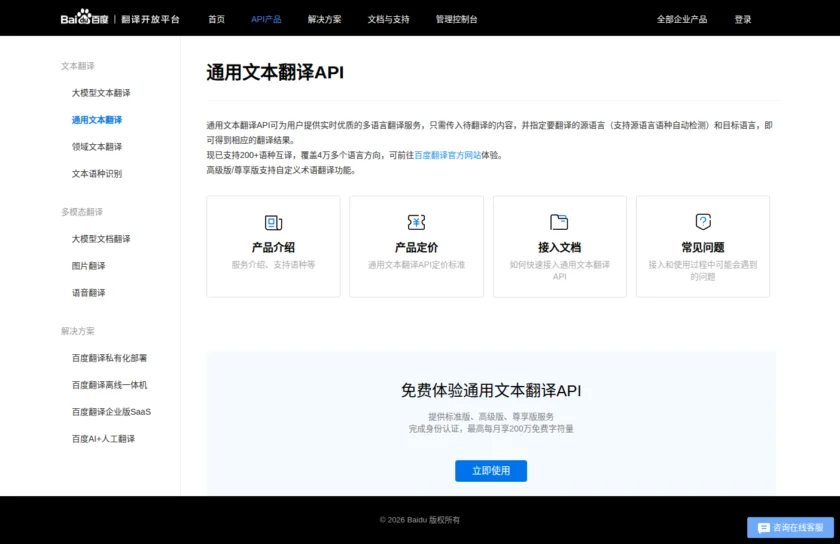Click the 高级版/尊享版支持自定义术语翻译功能 sentence

(281, 170)
